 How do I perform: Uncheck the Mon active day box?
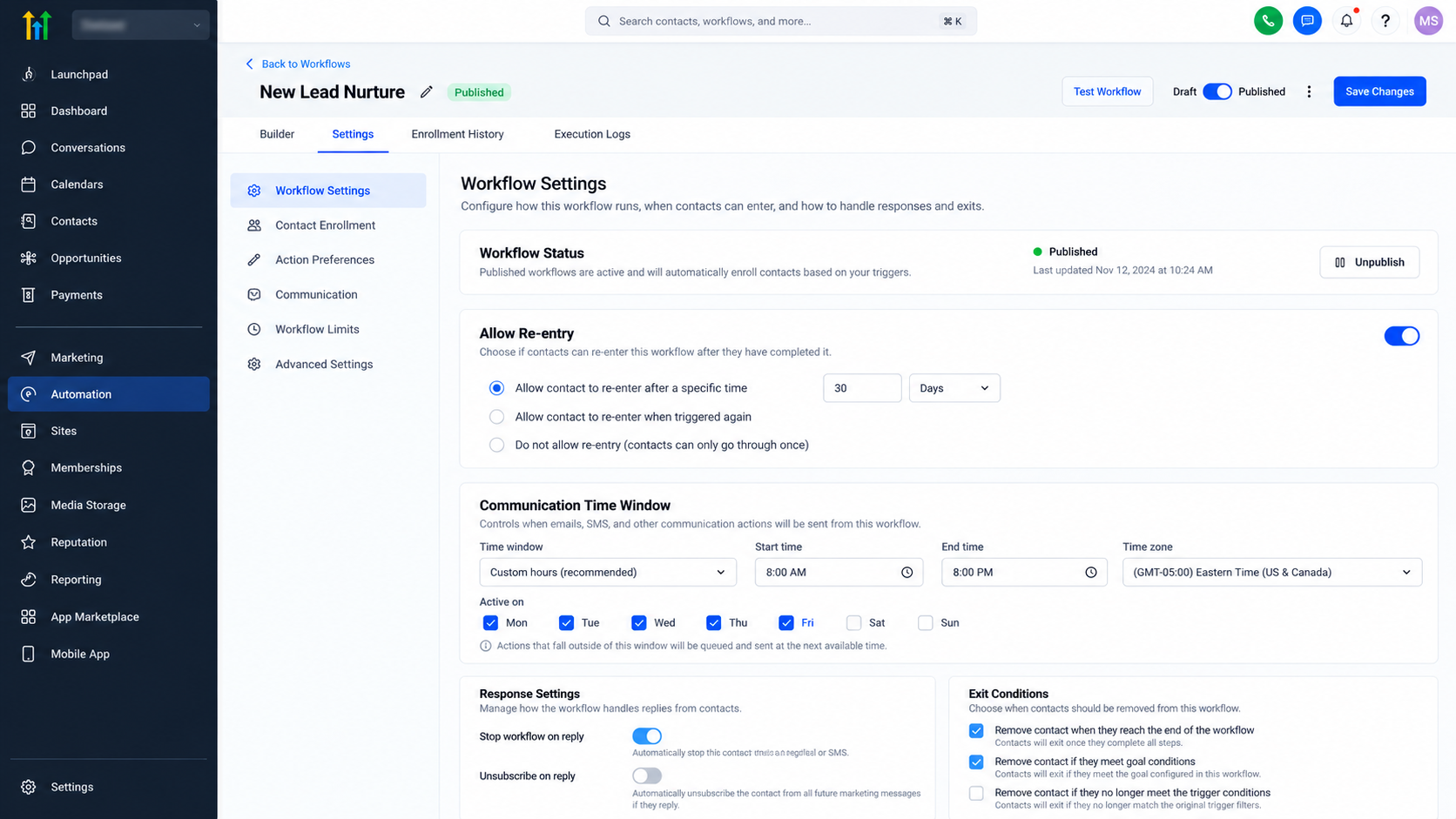coord(490,622)
